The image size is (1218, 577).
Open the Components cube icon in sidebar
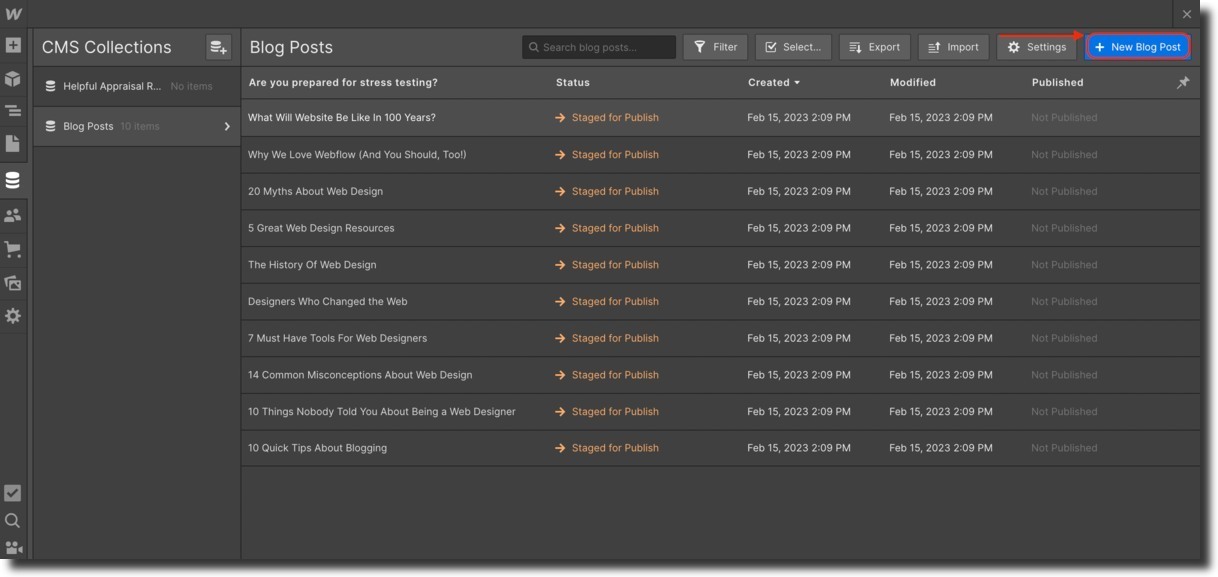point(13,79)
